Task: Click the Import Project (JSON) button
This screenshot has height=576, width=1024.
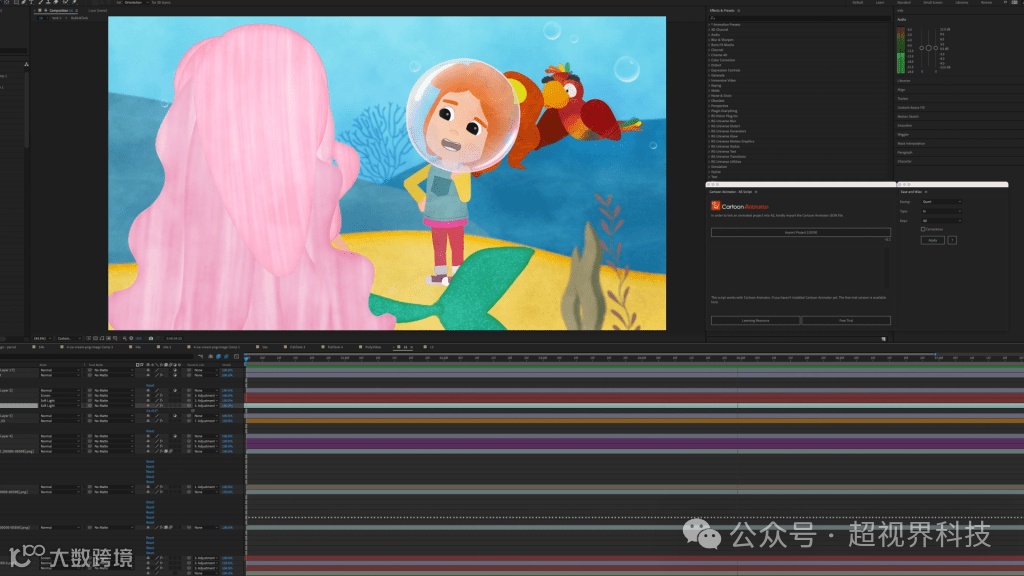Action: point(801,232)
